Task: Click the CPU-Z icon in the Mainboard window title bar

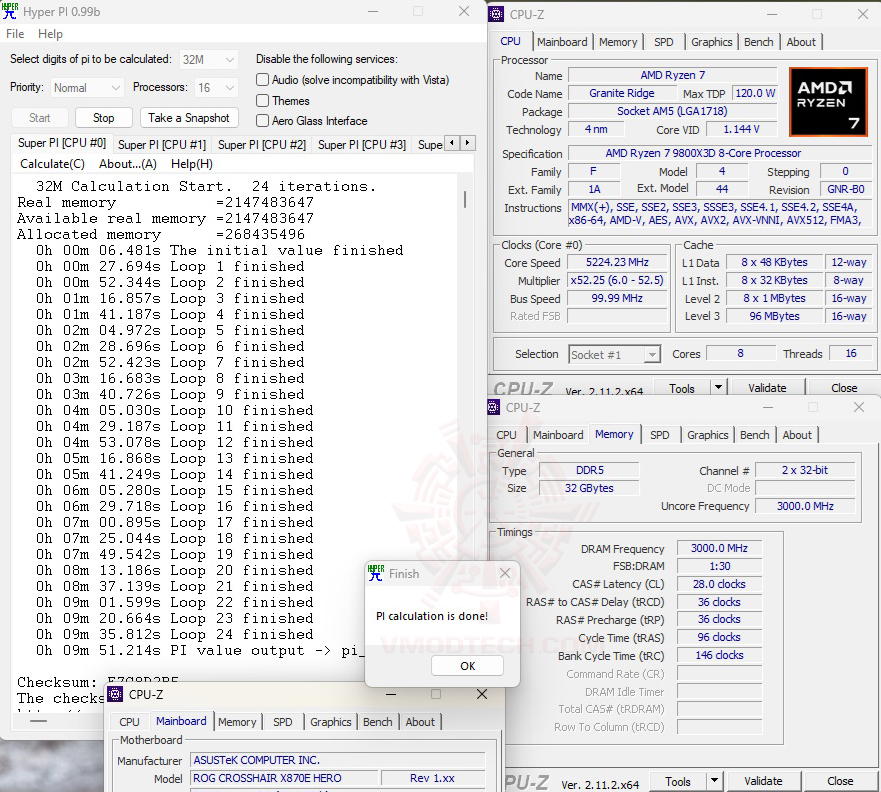Action: 115,694
